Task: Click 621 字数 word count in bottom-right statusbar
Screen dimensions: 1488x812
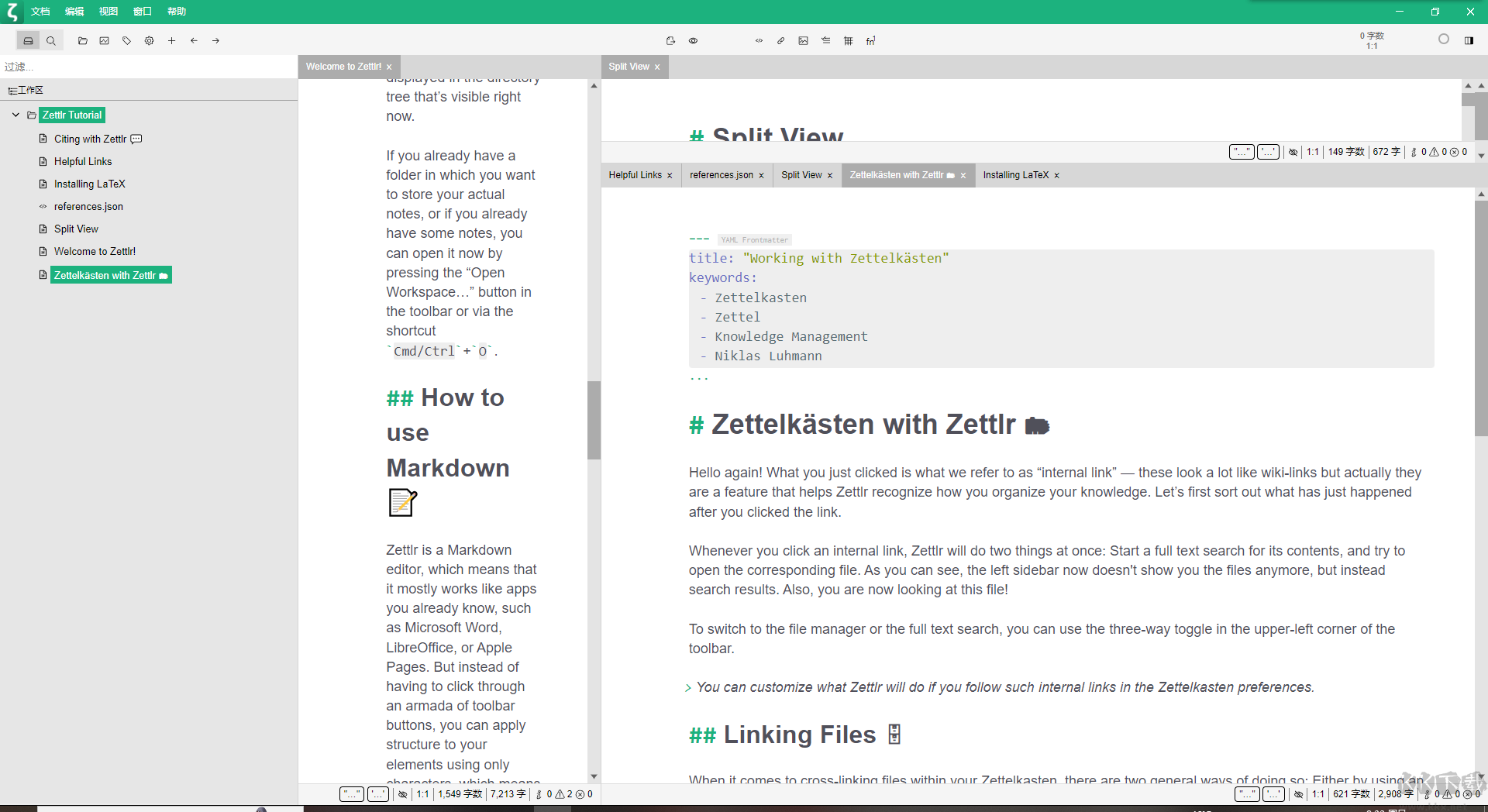Action: point(1352,794)
